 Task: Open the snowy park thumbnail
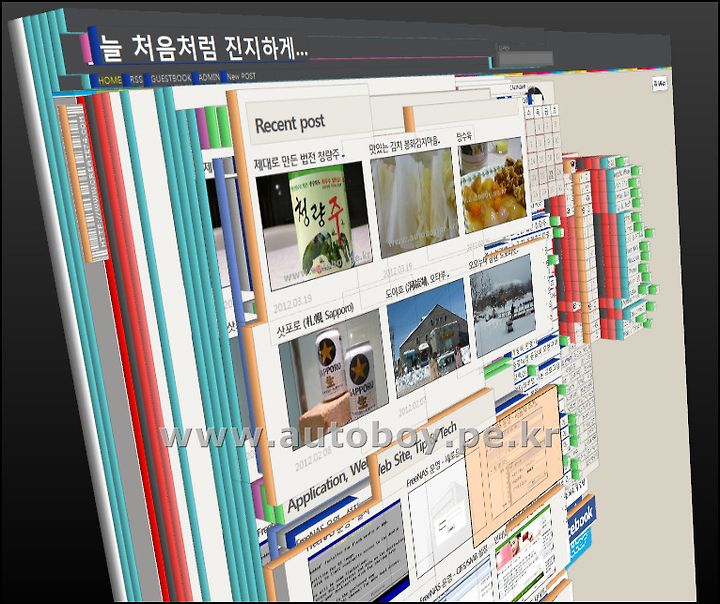pyautogui.click(x=502, y=306)
